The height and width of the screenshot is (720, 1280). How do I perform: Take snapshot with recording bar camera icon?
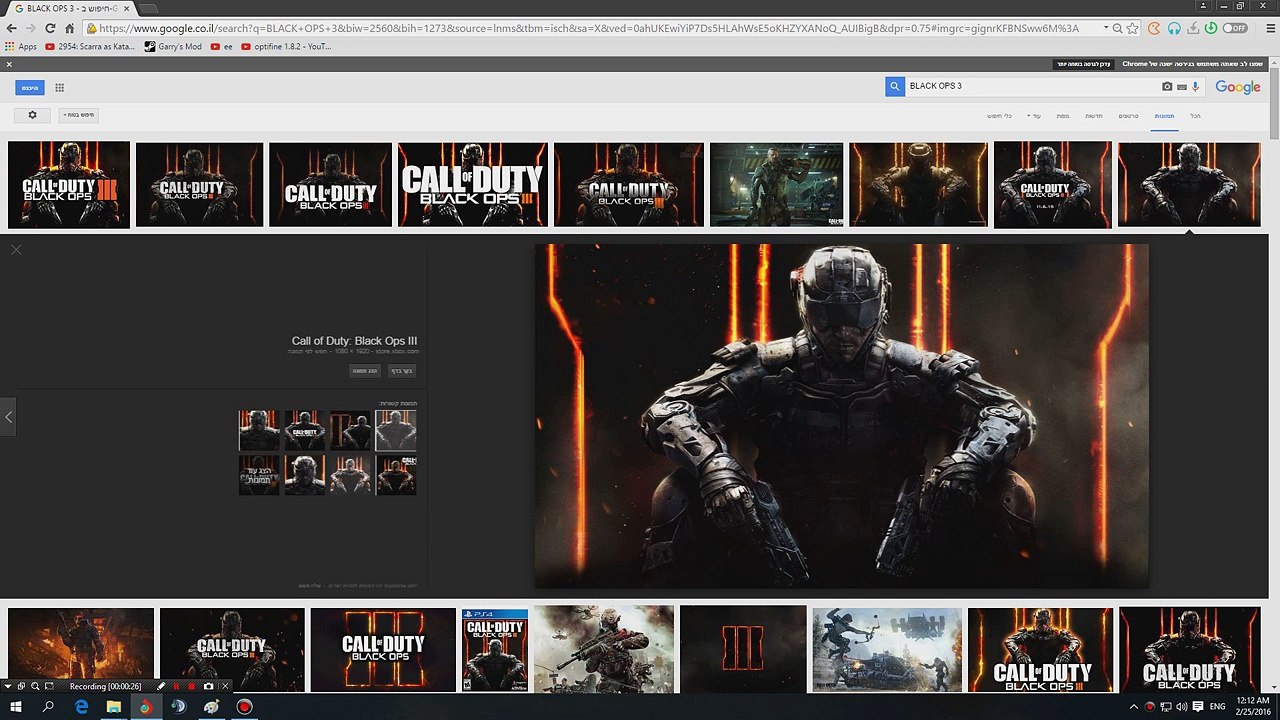(x=208, y=687)
